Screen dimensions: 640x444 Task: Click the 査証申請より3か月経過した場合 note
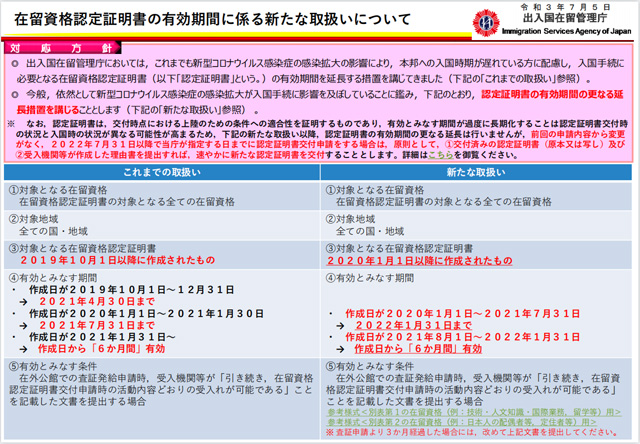[473, 432]
